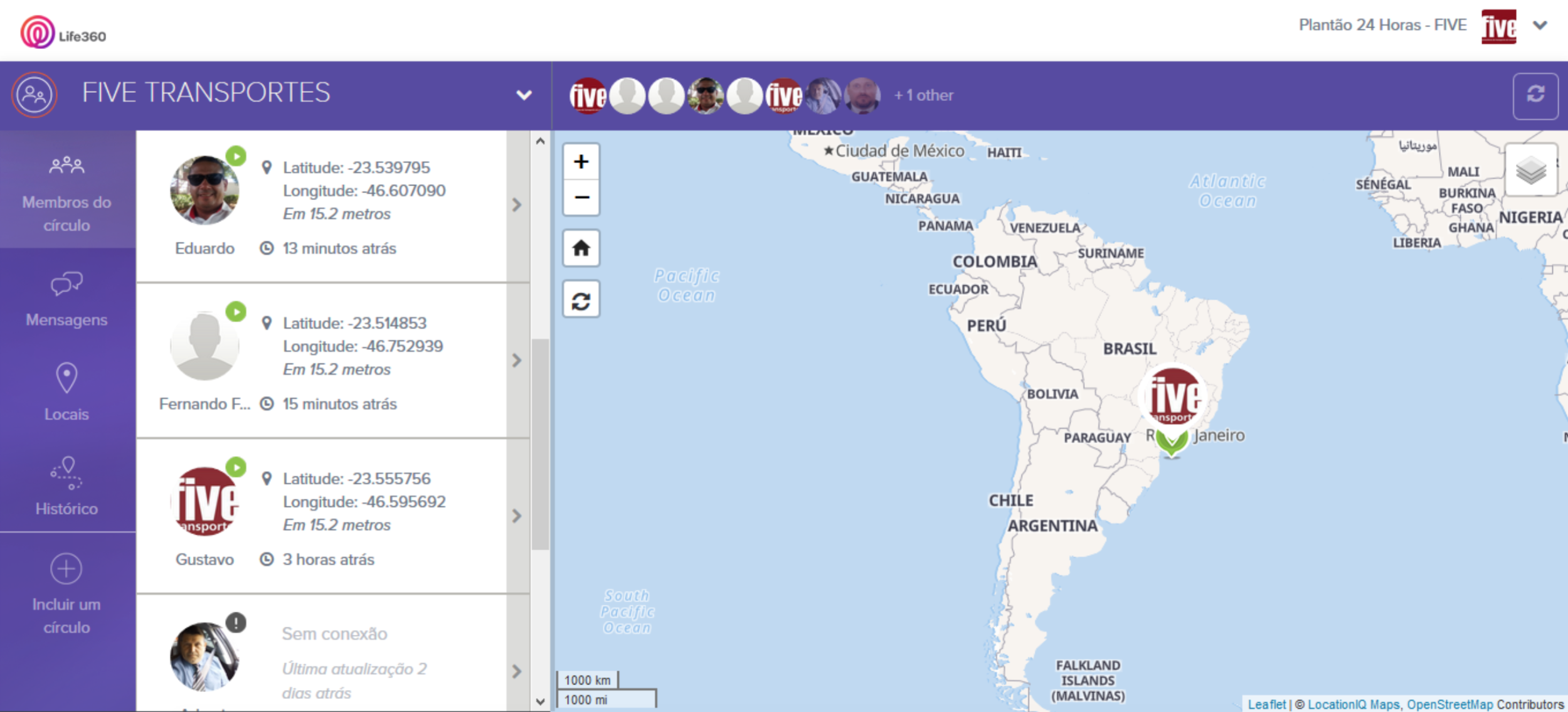
Task: Click the circle members icon beside FIVE TRANSPORTES
Action: click(x=34, y=95)
